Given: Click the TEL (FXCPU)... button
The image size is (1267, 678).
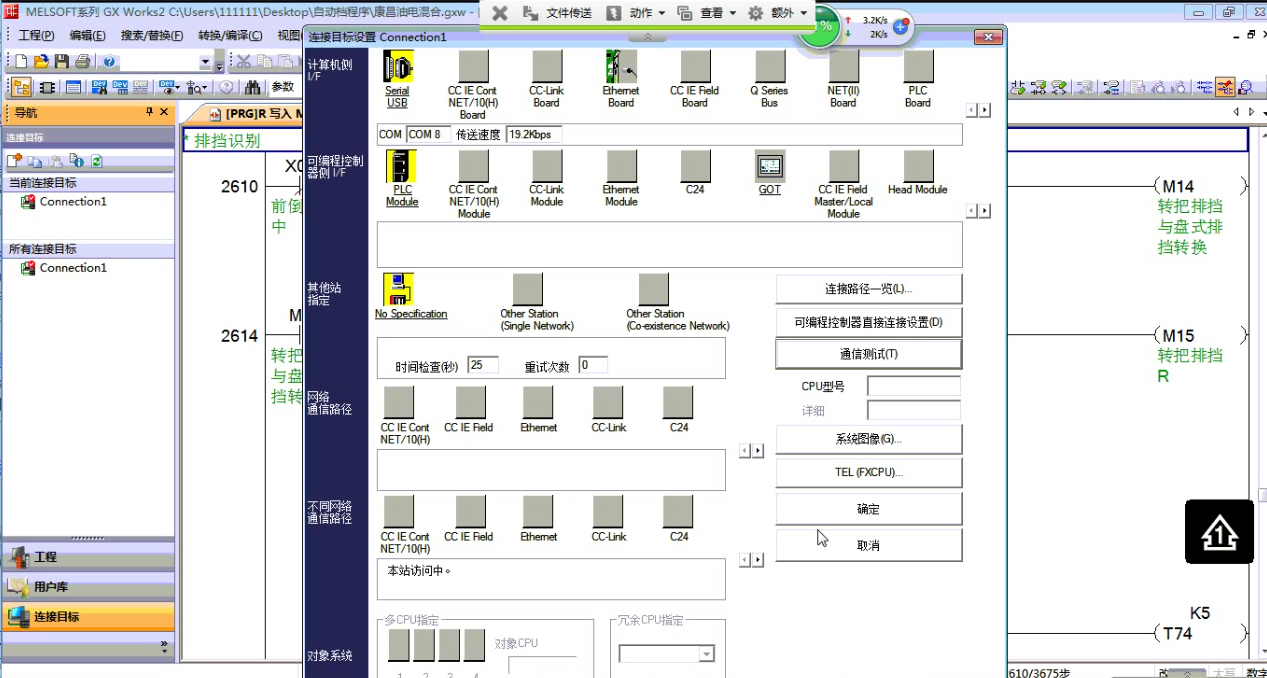Looking at the screenshot, I should click(x=868, y=472).
